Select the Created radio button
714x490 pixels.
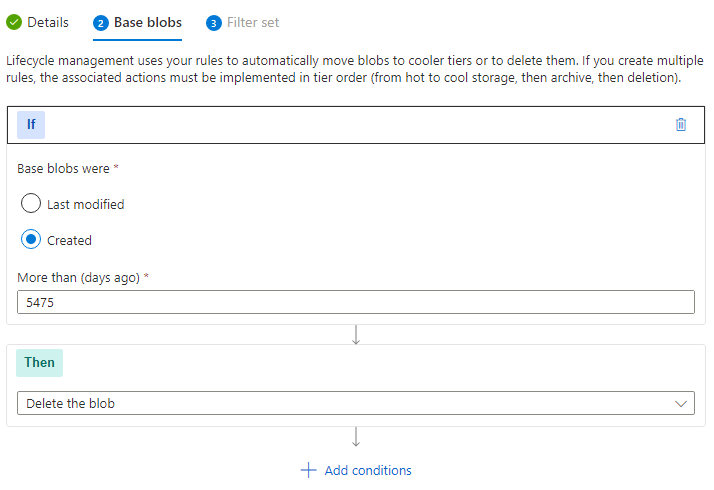[31, 240]
